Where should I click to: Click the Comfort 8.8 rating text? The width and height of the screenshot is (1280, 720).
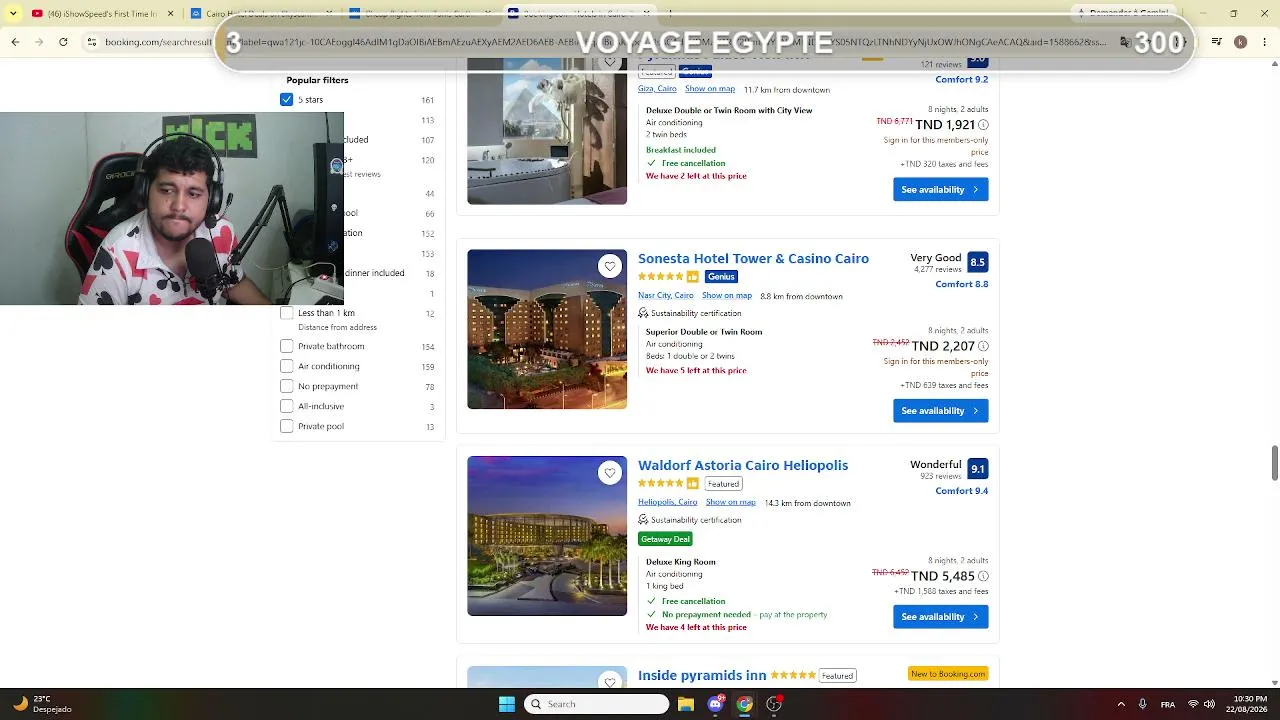962,284
